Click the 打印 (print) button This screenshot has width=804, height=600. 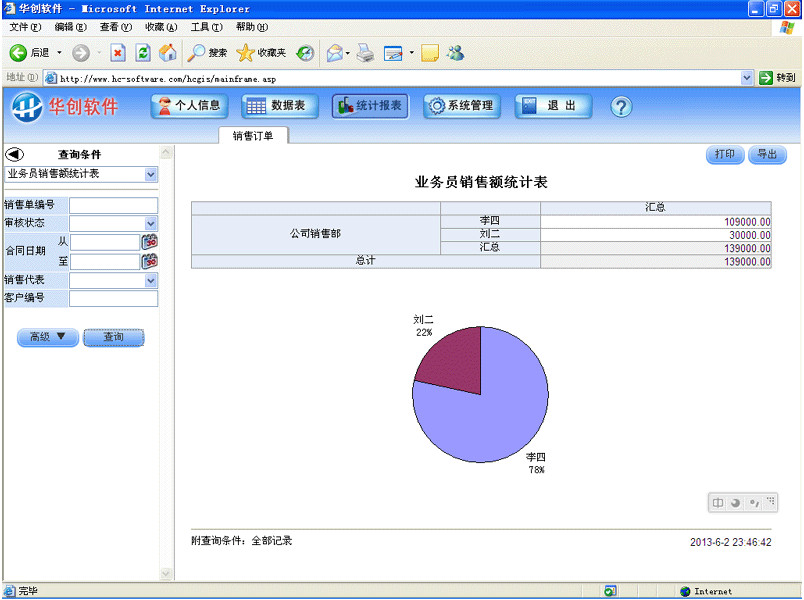click(x=724, y=154)
